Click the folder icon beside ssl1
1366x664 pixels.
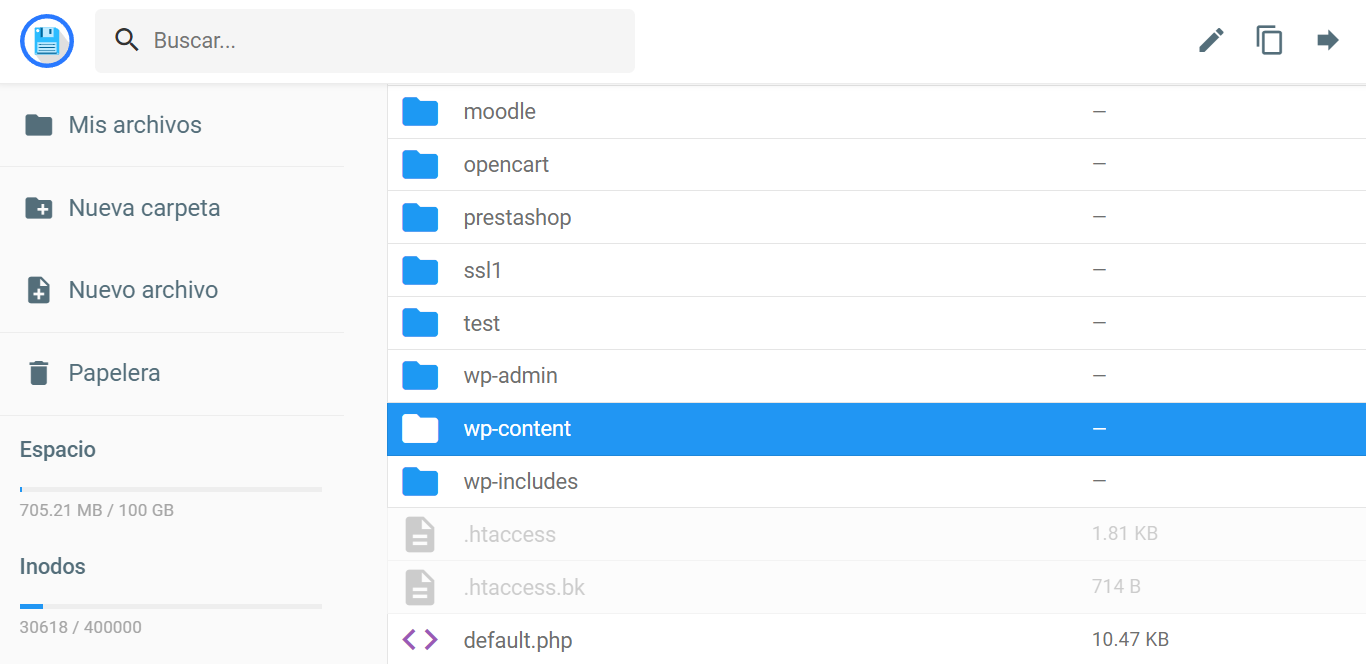420,270
